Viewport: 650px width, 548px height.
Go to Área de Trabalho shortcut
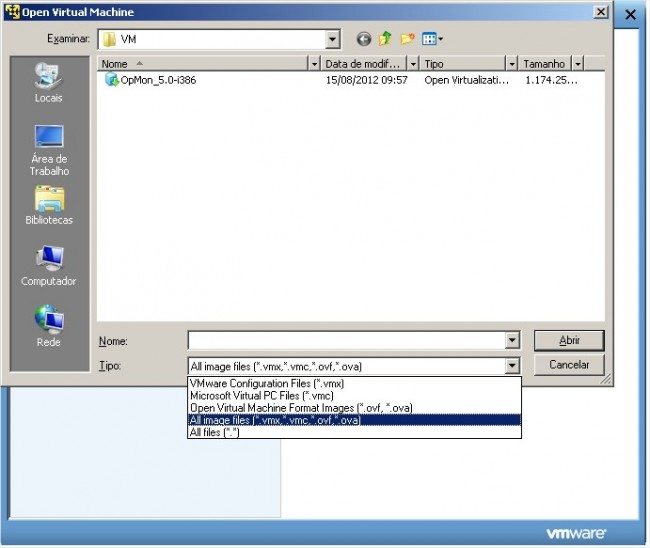click(x=49, y=149)
